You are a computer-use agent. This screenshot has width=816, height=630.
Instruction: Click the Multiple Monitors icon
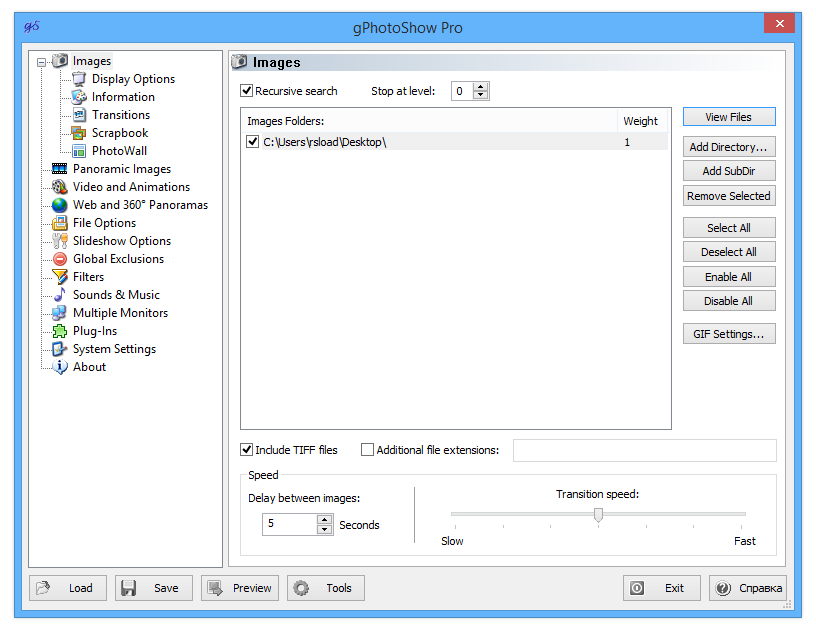pos(60,313)
